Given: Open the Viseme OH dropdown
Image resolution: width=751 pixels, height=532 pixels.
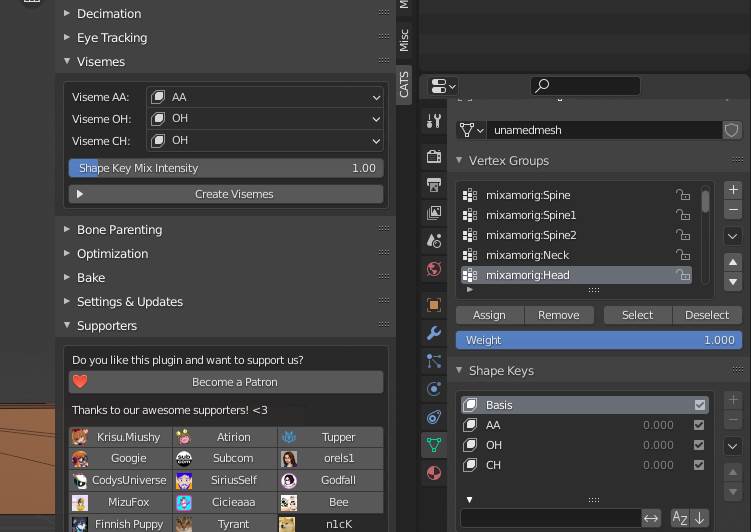Looking at the screenshot, I should [x=265, y=119].
